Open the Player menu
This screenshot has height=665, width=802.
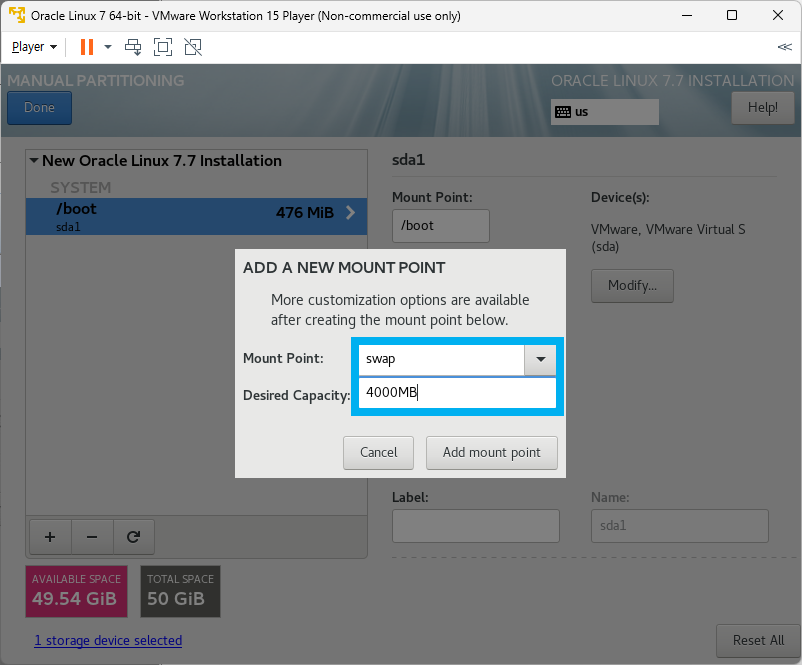pyautogui.click(x=34, y=47)
